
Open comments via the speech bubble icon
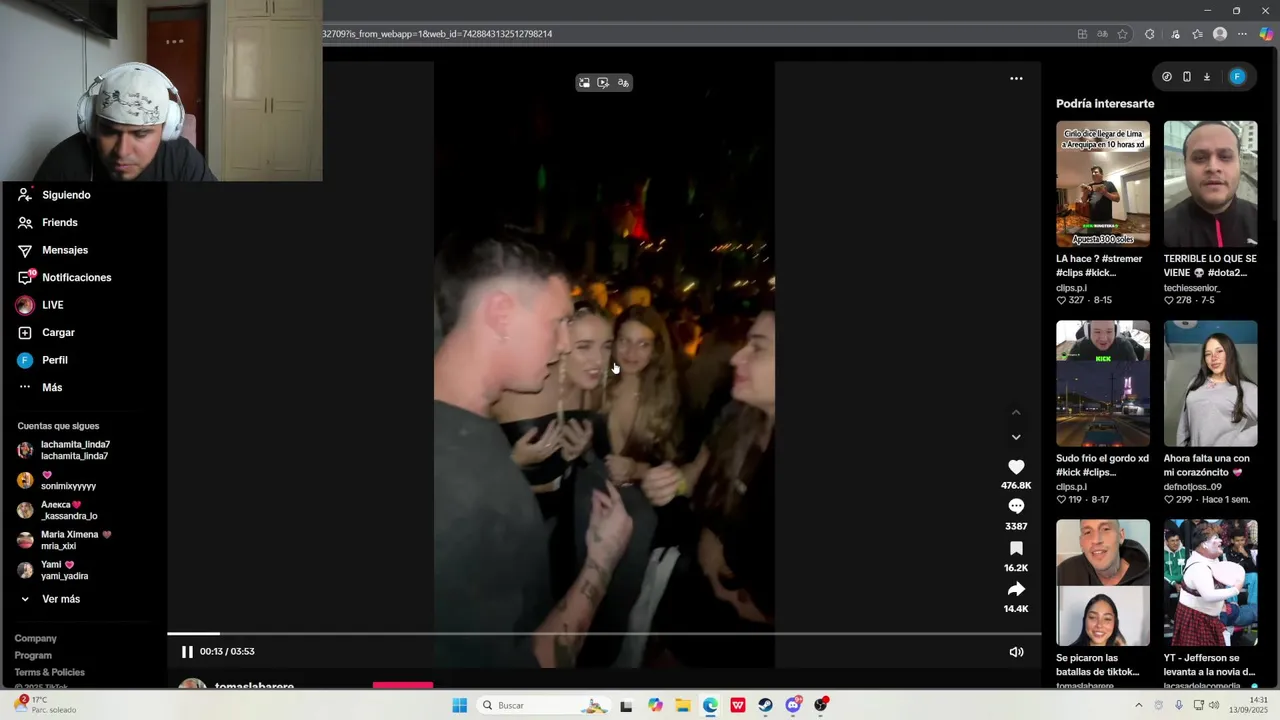(1016, 506)
